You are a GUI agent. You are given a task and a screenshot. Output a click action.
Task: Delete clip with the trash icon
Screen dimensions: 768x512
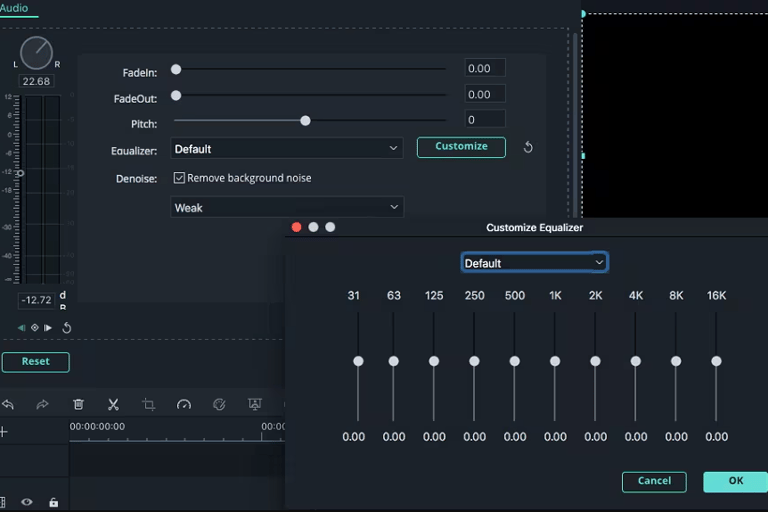[x=78, y=405]
